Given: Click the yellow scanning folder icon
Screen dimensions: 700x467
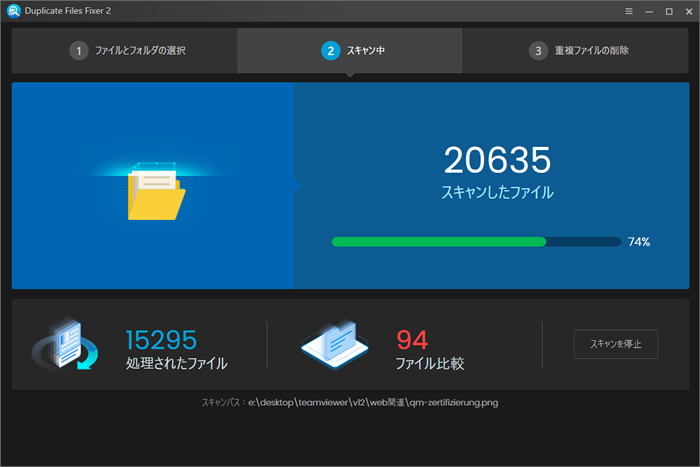Looking at the screenshot, I should (x=156, y=192).
